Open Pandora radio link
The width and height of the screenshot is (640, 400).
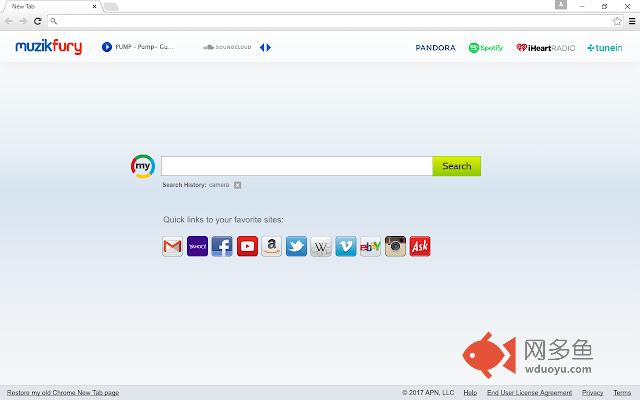pyautogui.click(x=436, y=48)
